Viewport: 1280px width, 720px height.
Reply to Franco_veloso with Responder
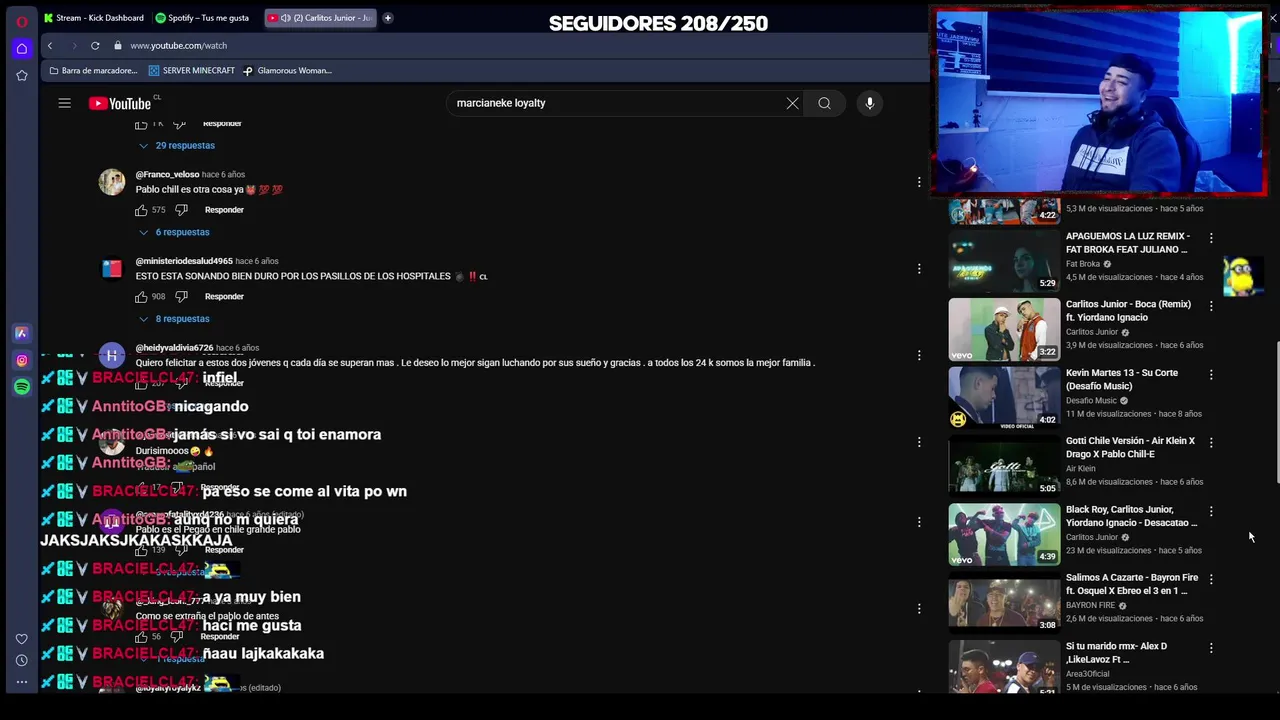click(224, 210)
